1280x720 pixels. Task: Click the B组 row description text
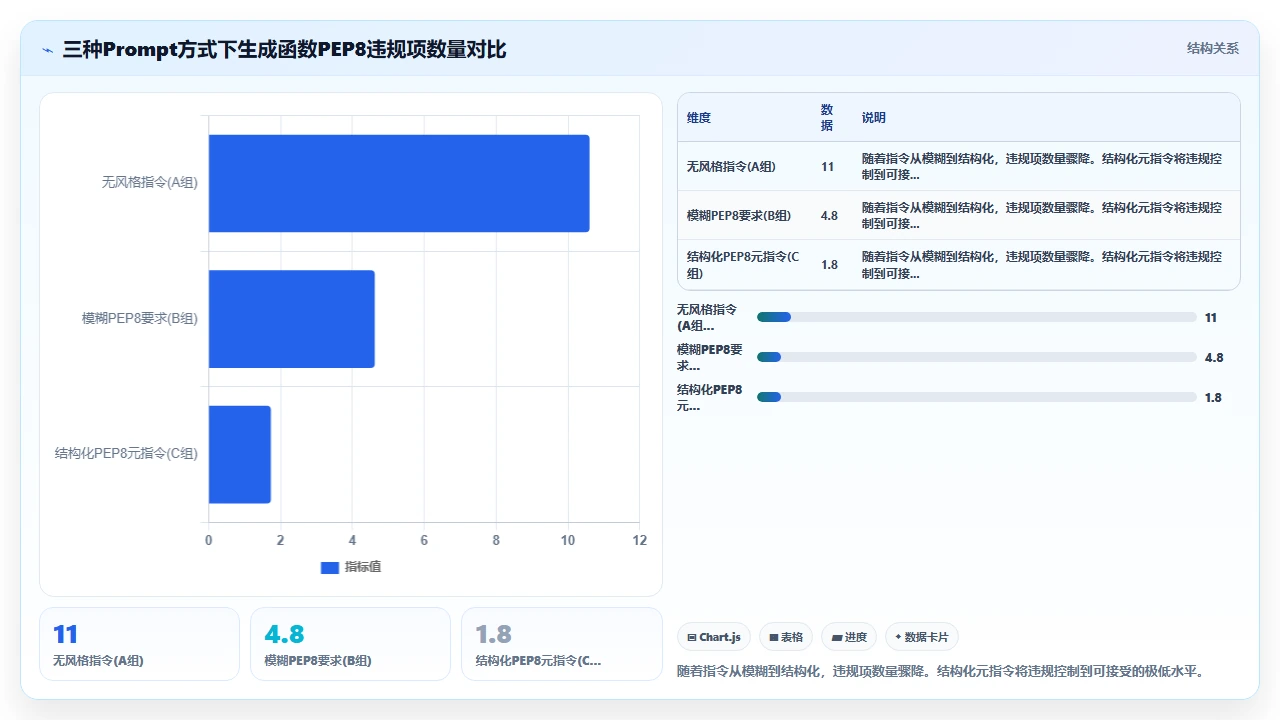click(x=1041, y=216)
